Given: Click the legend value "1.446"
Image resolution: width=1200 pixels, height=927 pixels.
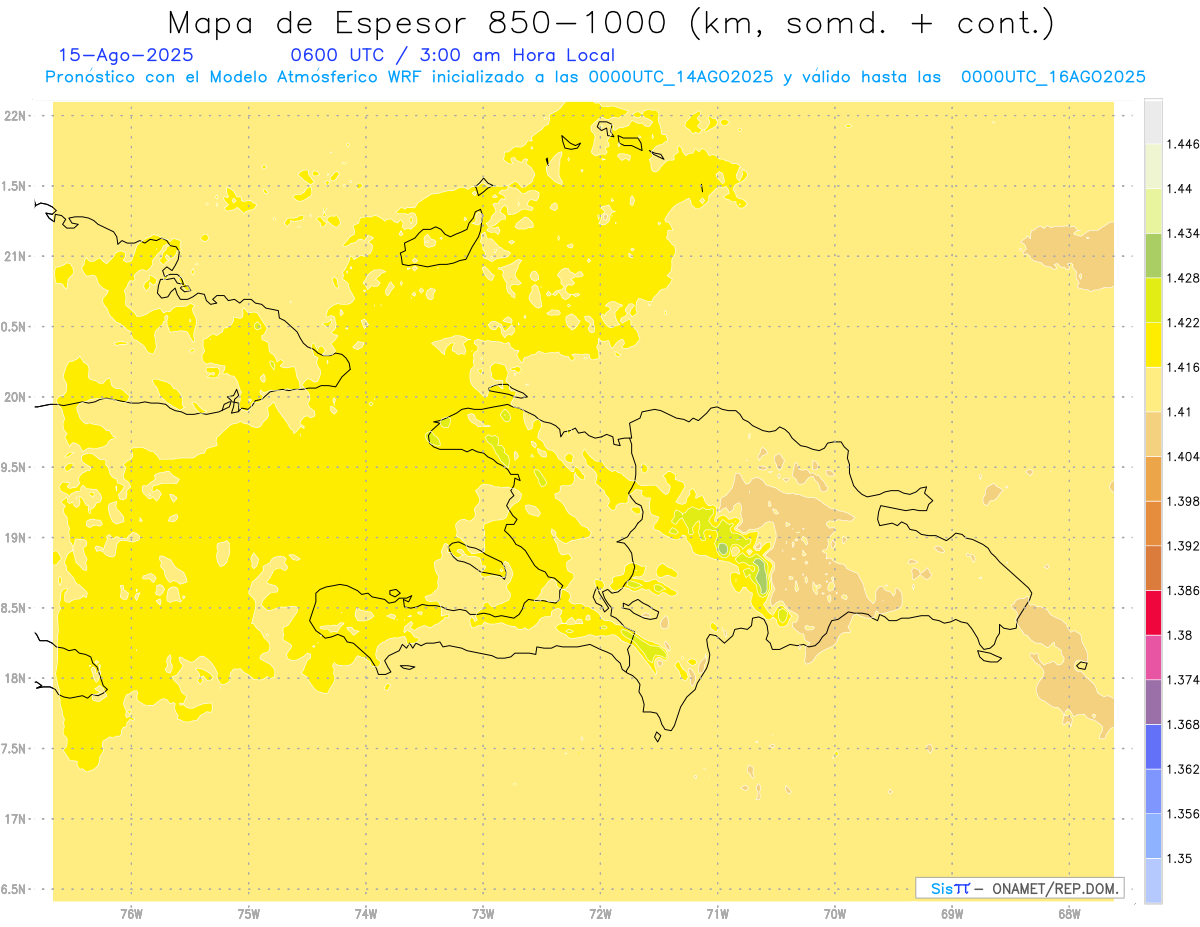Looking at the screenshot, I should pos(1183,144).
